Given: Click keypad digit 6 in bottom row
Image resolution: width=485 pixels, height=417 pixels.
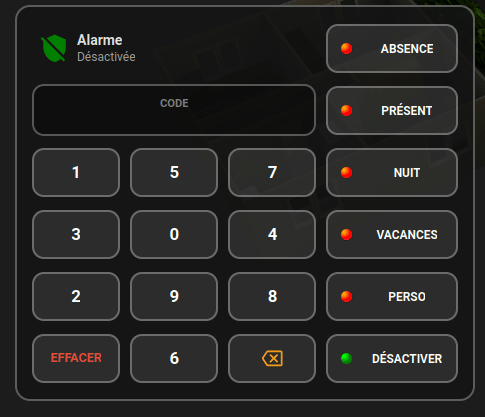Looking at the screenshot, I should coord(174,358).
